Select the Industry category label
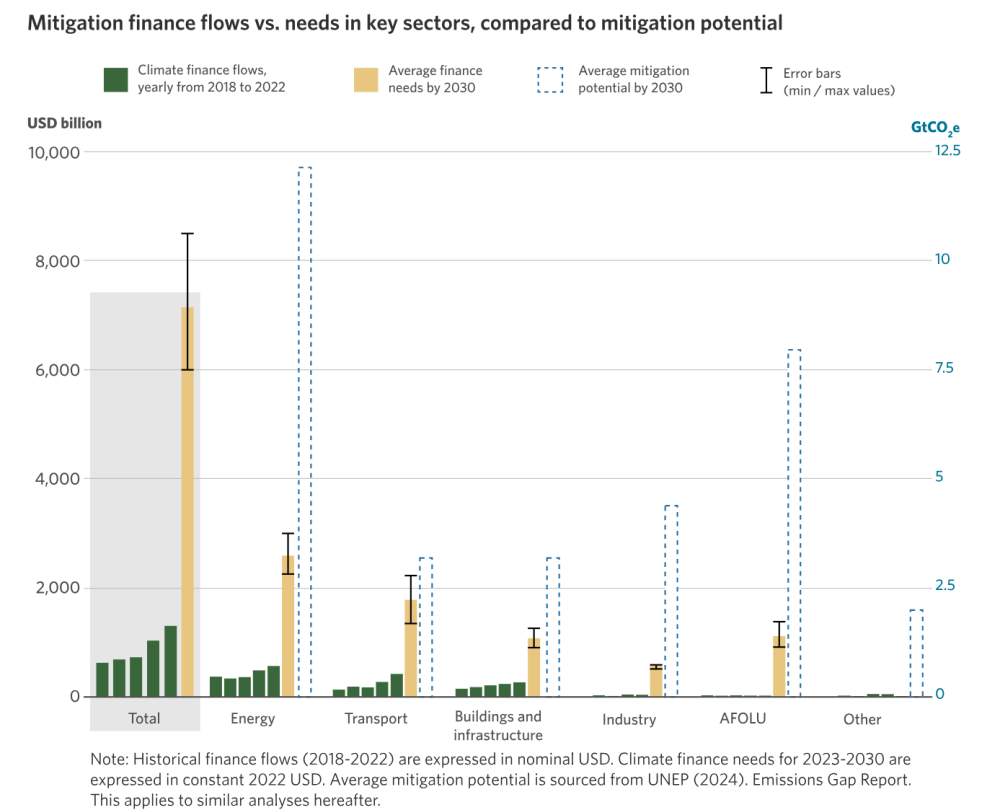The height and width of the screenshot is (810, 1000). pos(629,719)
